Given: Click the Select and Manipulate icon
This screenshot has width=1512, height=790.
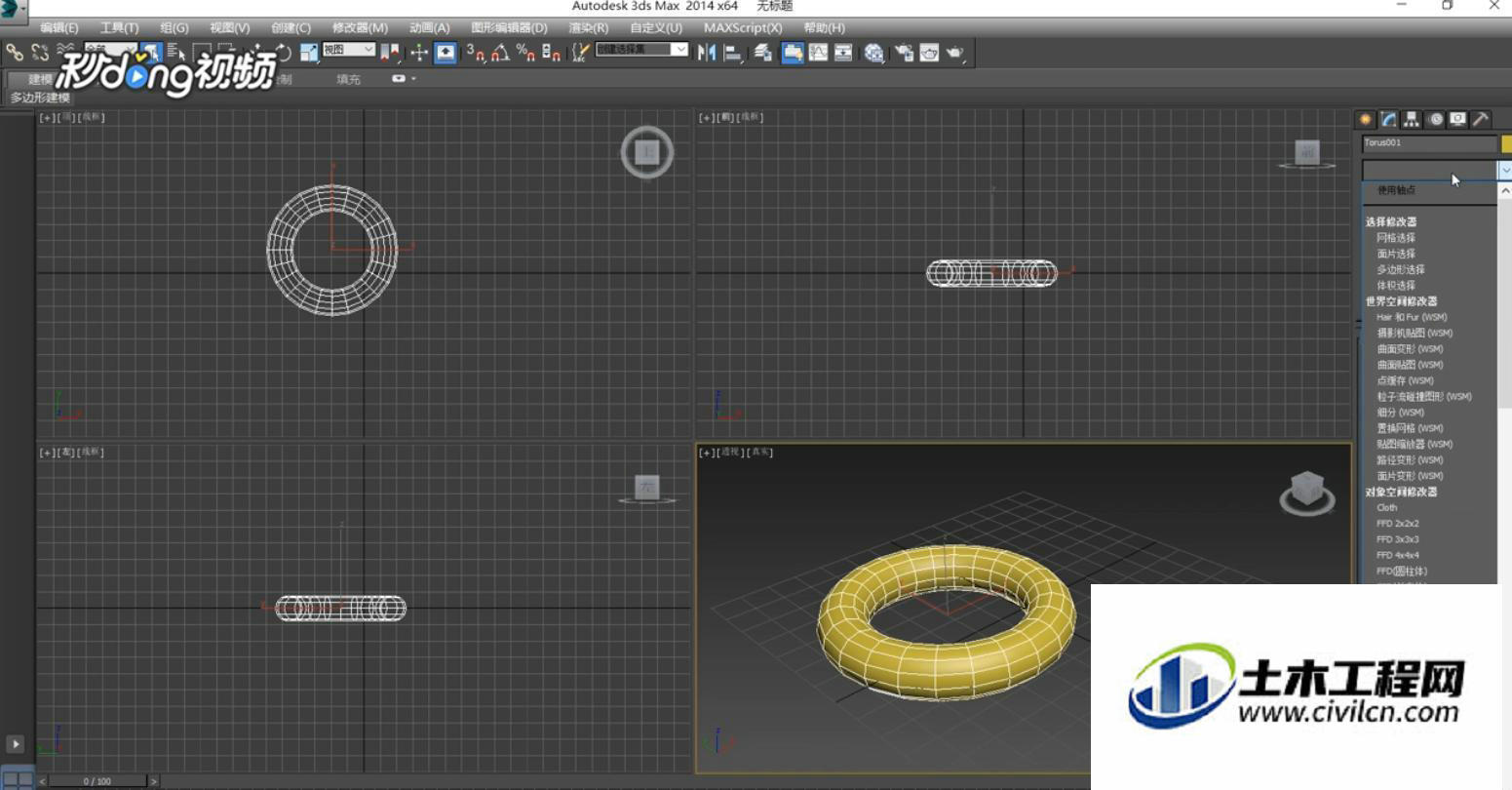Looking at the screenshot, I should (x=420, y=53).
